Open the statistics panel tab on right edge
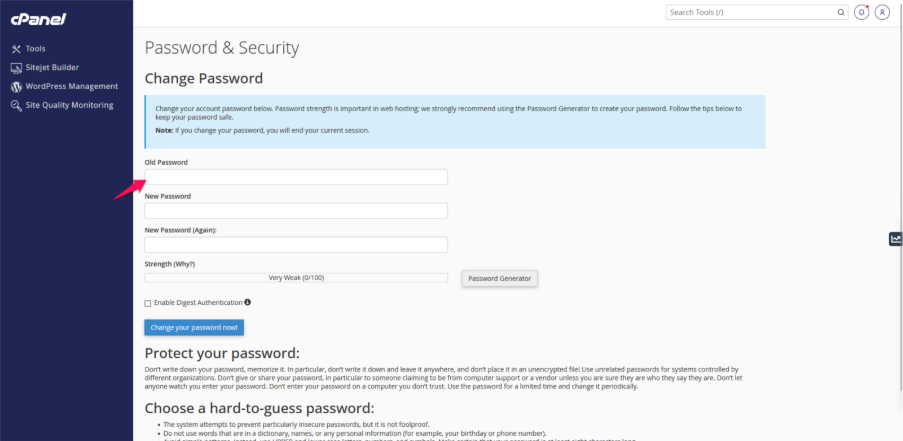Viewport: 903px width, 441px height. (895, 239)
